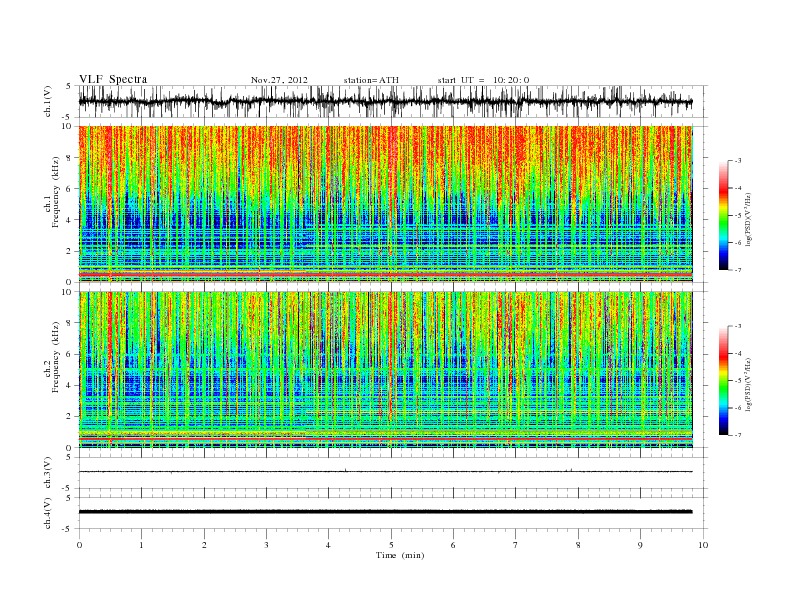Click time axis tick label "8"
The width and height of the screenshot is (792, 612).
click(x=578, y=545)
